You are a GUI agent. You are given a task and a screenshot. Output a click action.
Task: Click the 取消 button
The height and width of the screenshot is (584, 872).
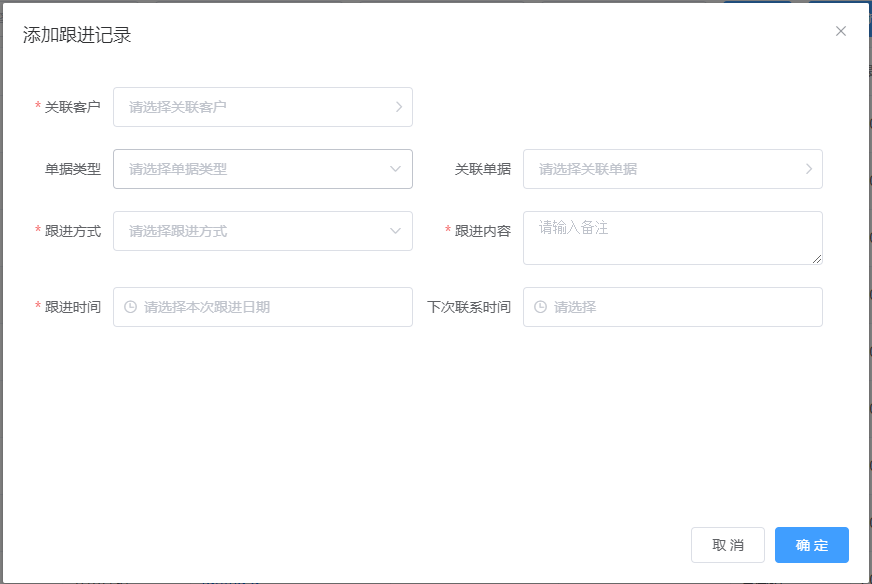(728, 545)
